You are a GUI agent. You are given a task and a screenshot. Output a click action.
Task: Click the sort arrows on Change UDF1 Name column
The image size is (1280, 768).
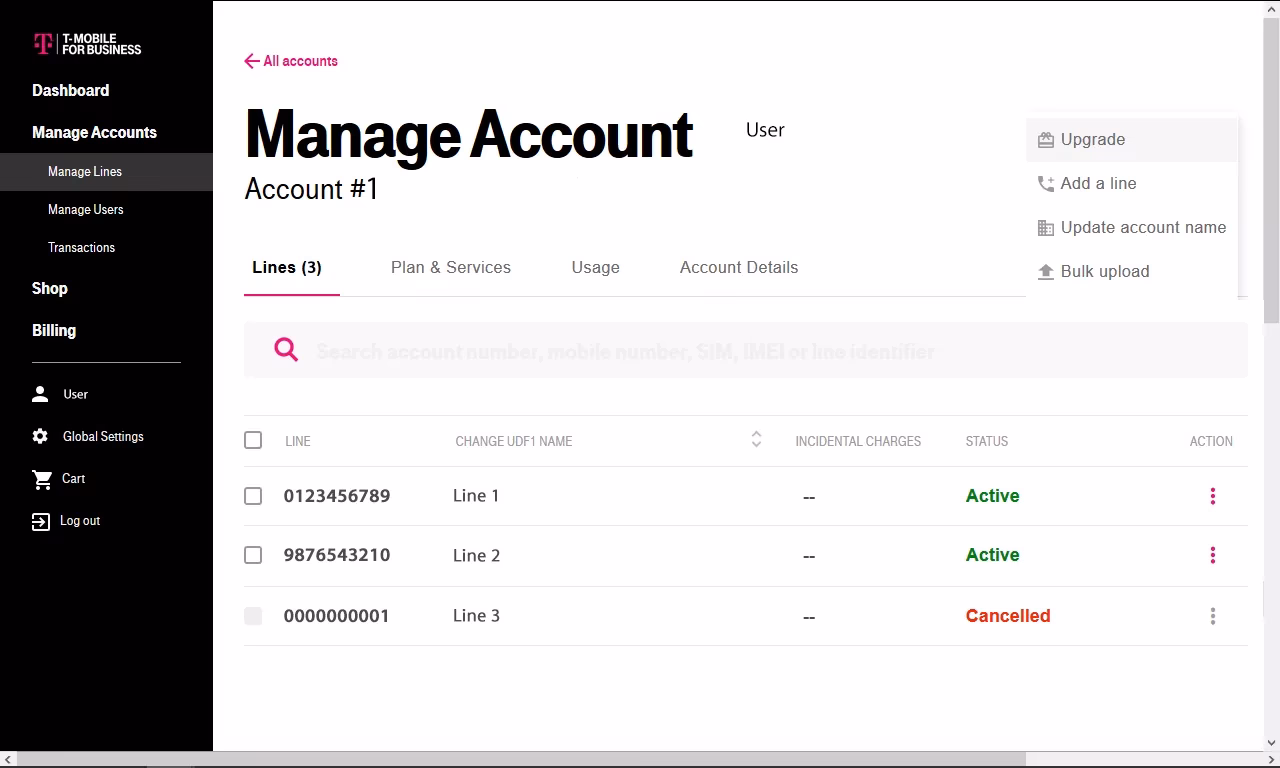click(755, 440)
